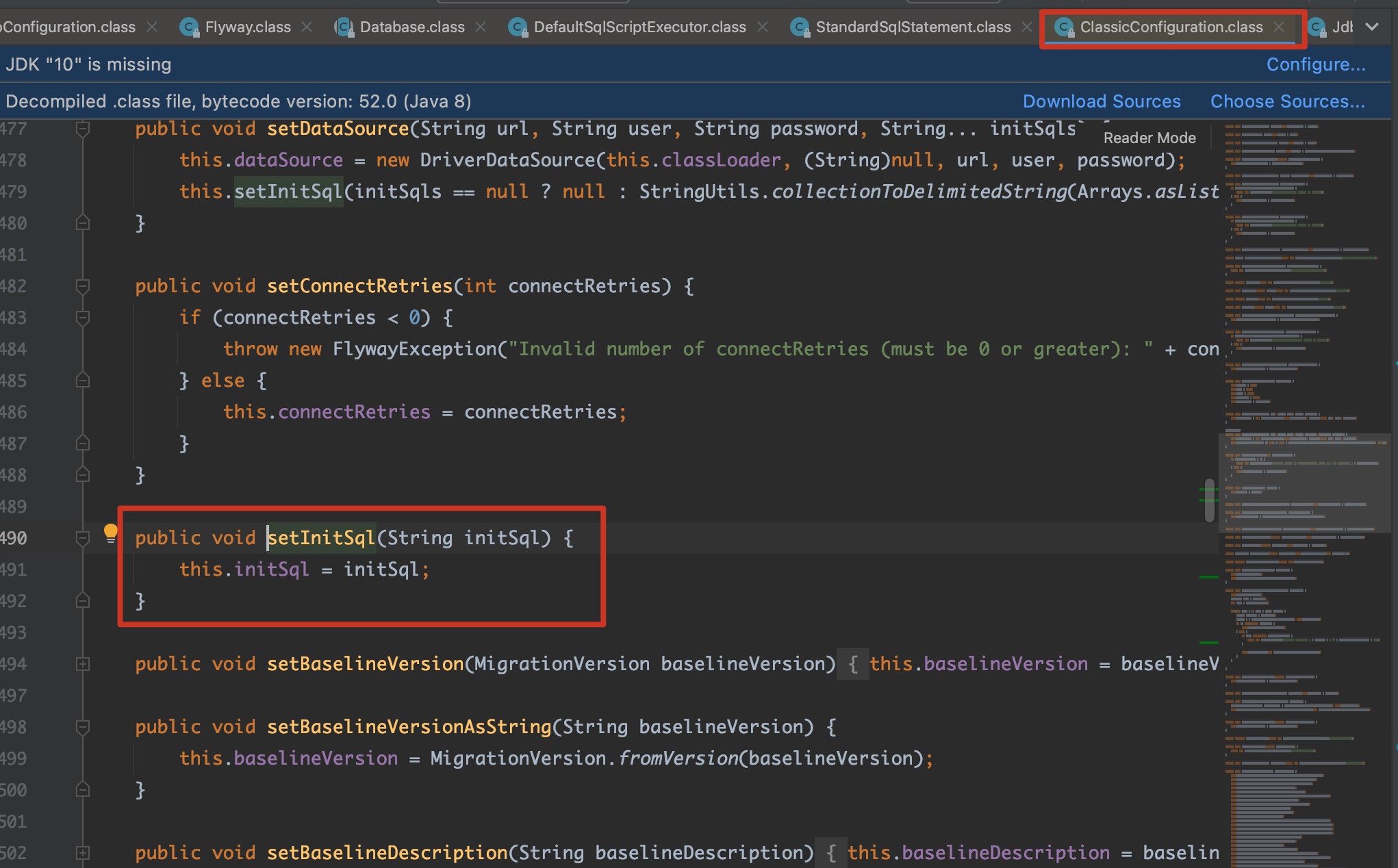
Task: Collapse the setConnectRetries method fold marker
Action: point(83,286)
